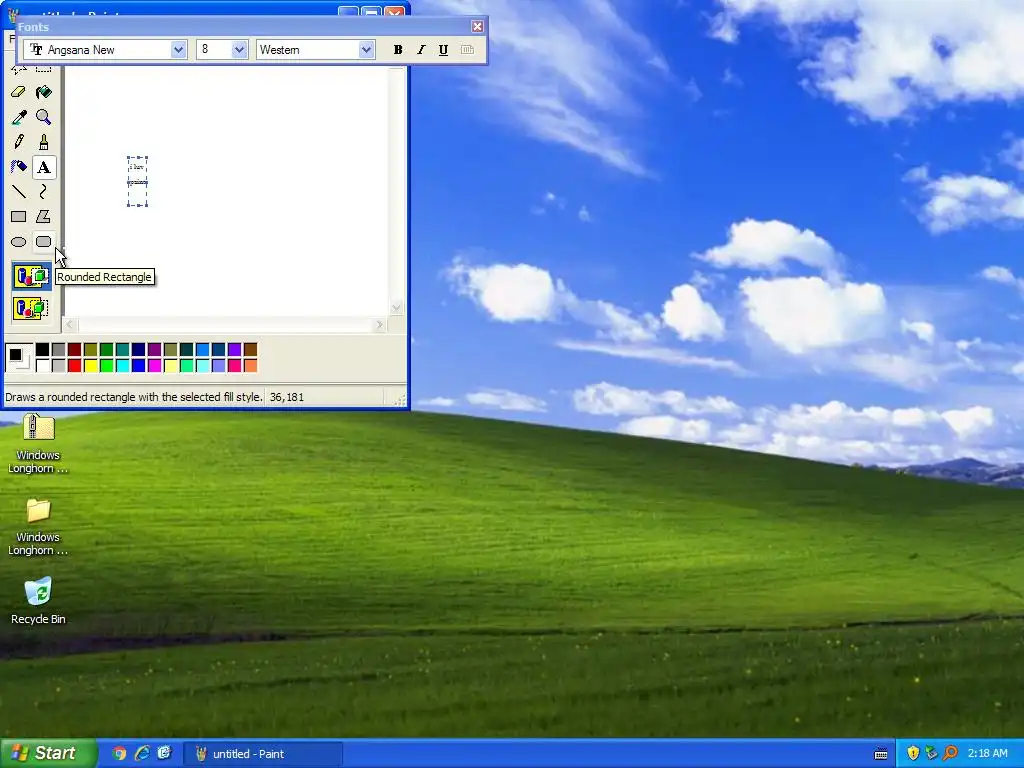
Task: Close the Fonts toolbar
Action: pos(477,26)
